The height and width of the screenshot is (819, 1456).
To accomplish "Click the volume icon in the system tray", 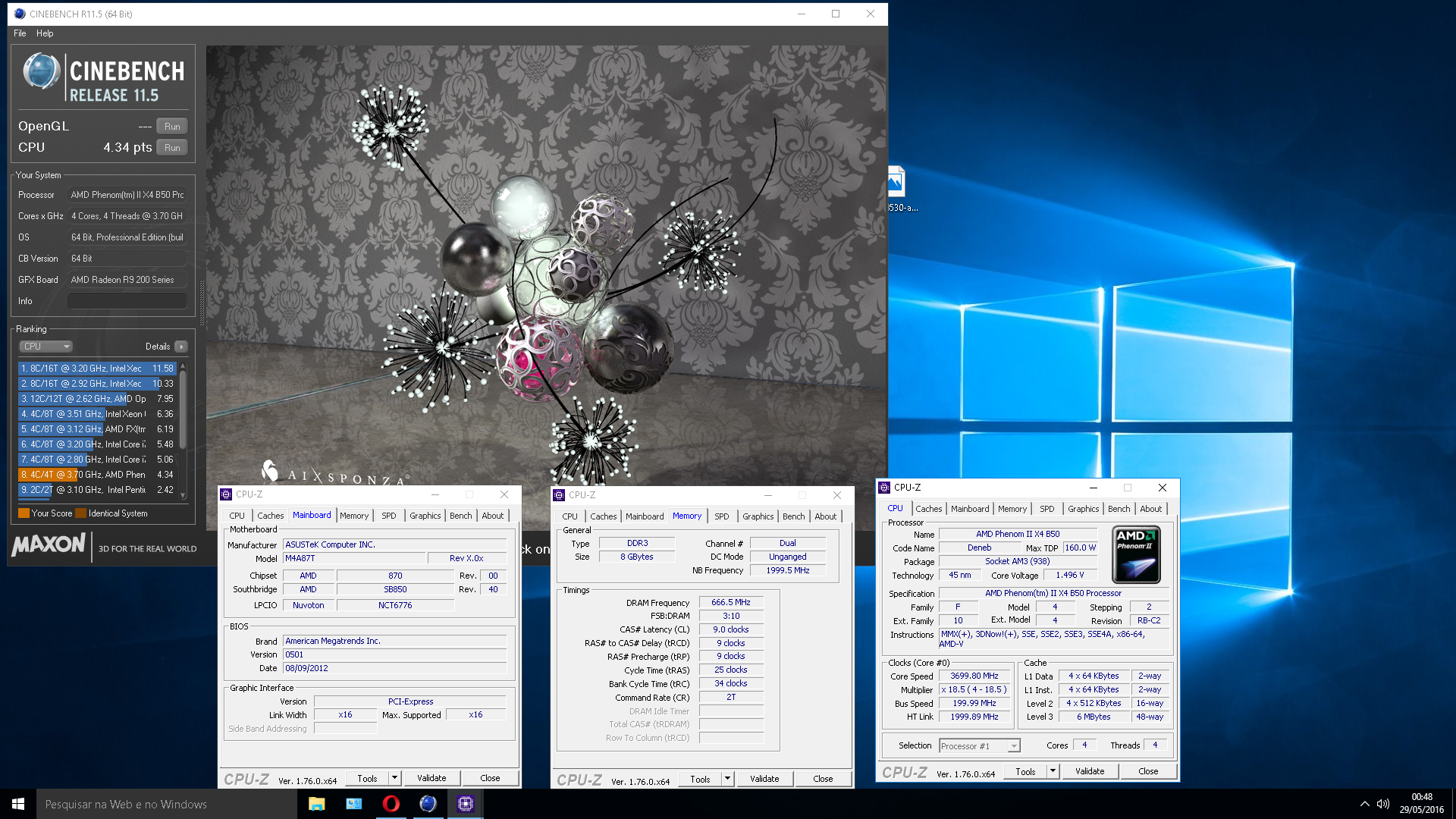I will click(1383, 804).
